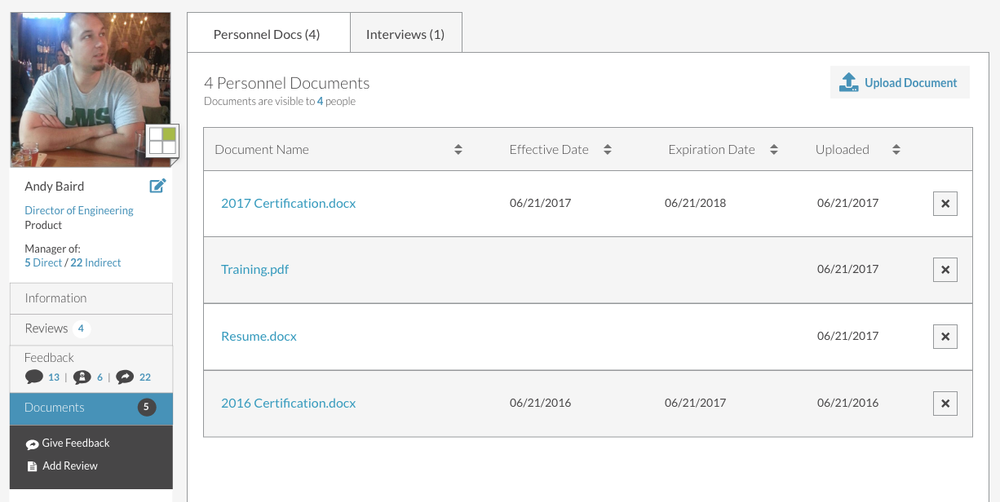Delete the 2017 Certification.docx row
This screenshot has height=502, width=1000.
[x=945, y=203]
